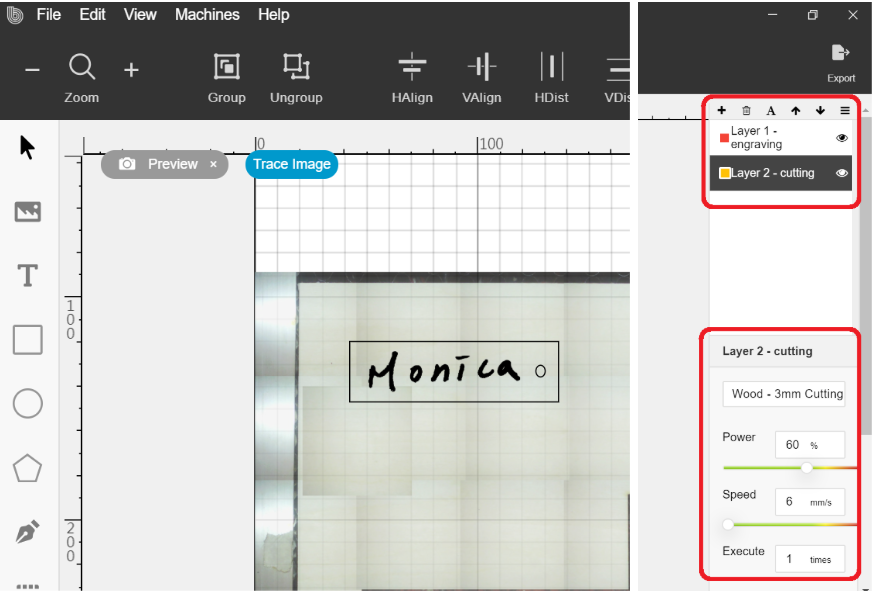Select the Text tool
877x597 pixels.
(x=27, y=275)
